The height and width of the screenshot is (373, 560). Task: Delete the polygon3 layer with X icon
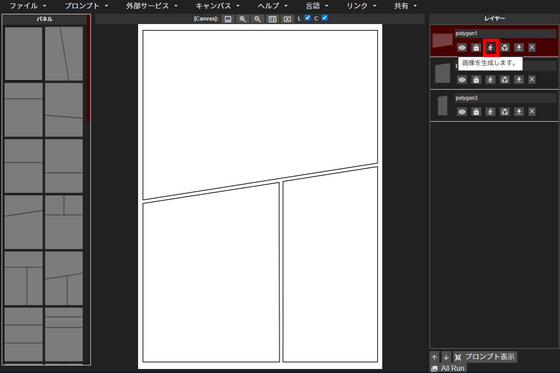click(532, 112)
